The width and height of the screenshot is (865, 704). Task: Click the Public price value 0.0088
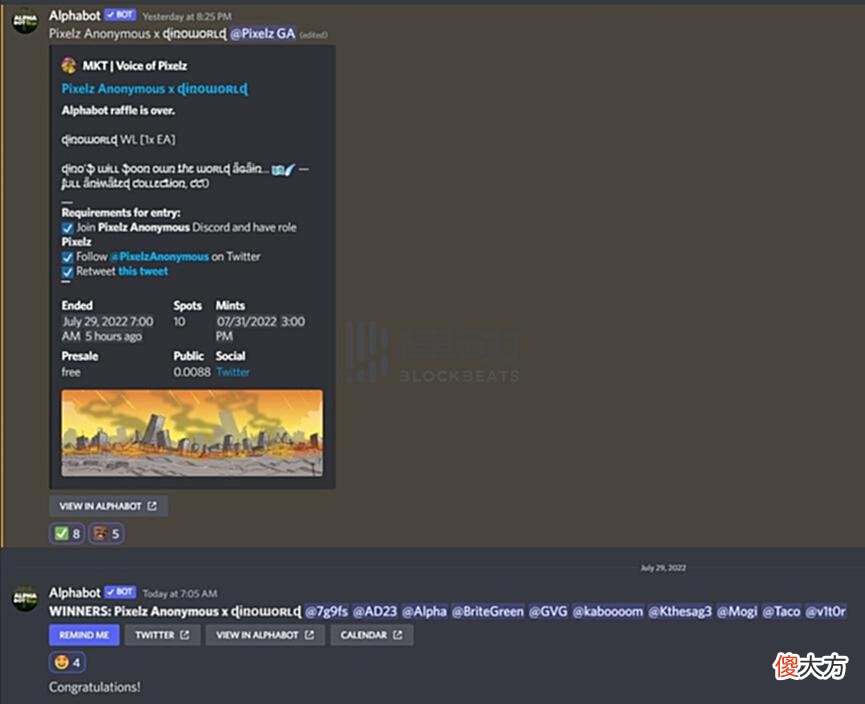coord(191,372)
